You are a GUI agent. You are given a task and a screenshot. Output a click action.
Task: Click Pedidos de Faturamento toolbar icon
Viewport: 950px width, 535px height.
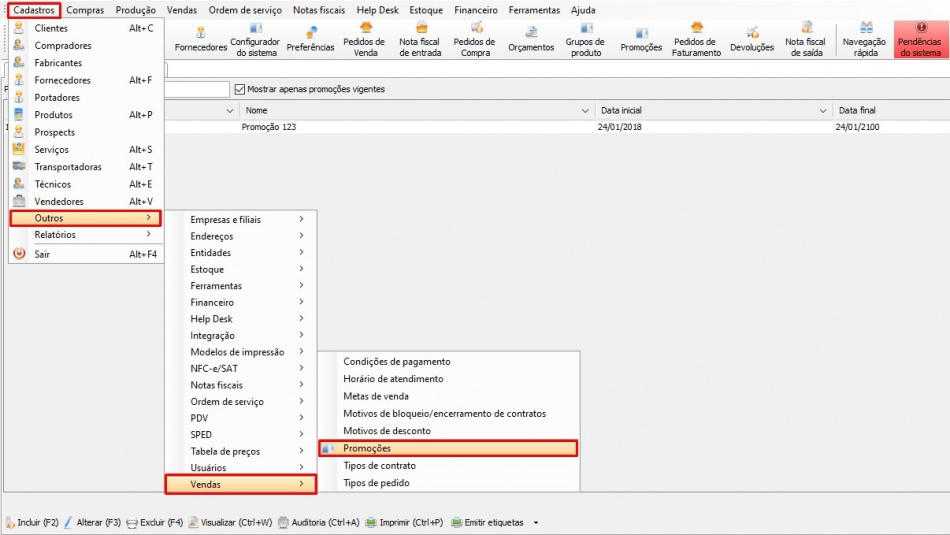tap(696, 39)
